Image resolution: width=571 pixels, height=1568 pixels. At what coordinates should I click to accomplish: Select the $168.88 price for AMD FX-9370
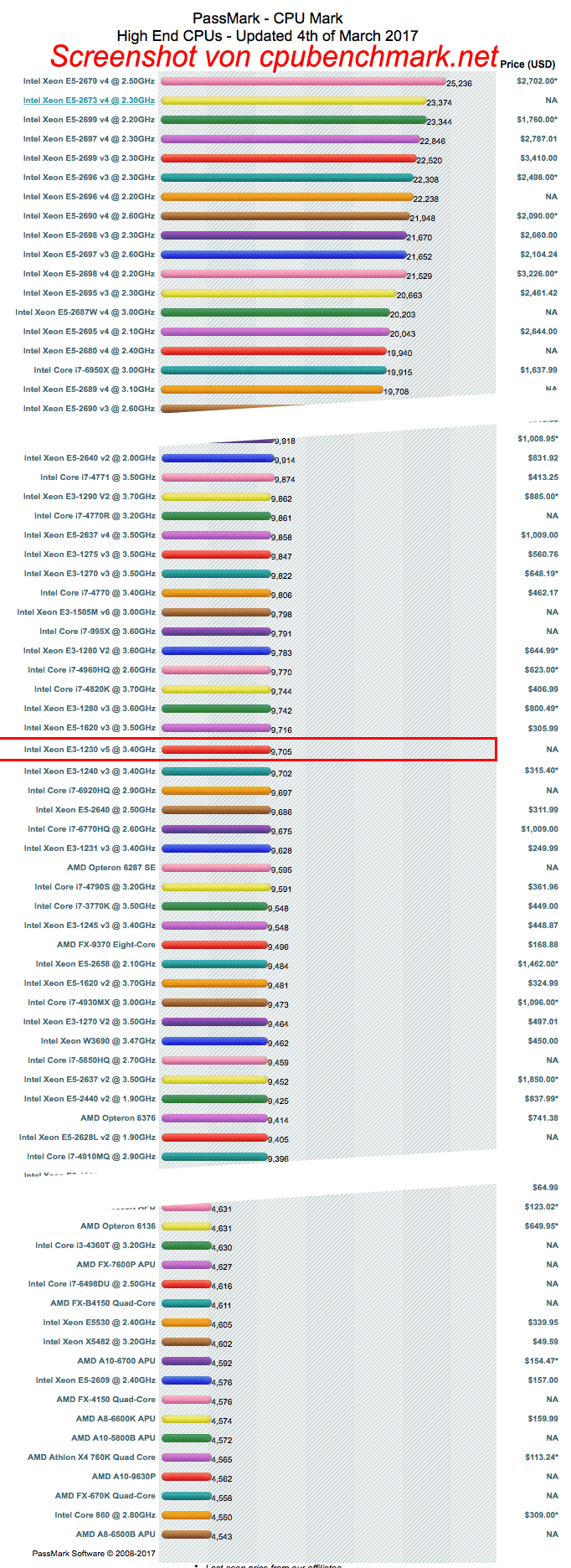543,945
